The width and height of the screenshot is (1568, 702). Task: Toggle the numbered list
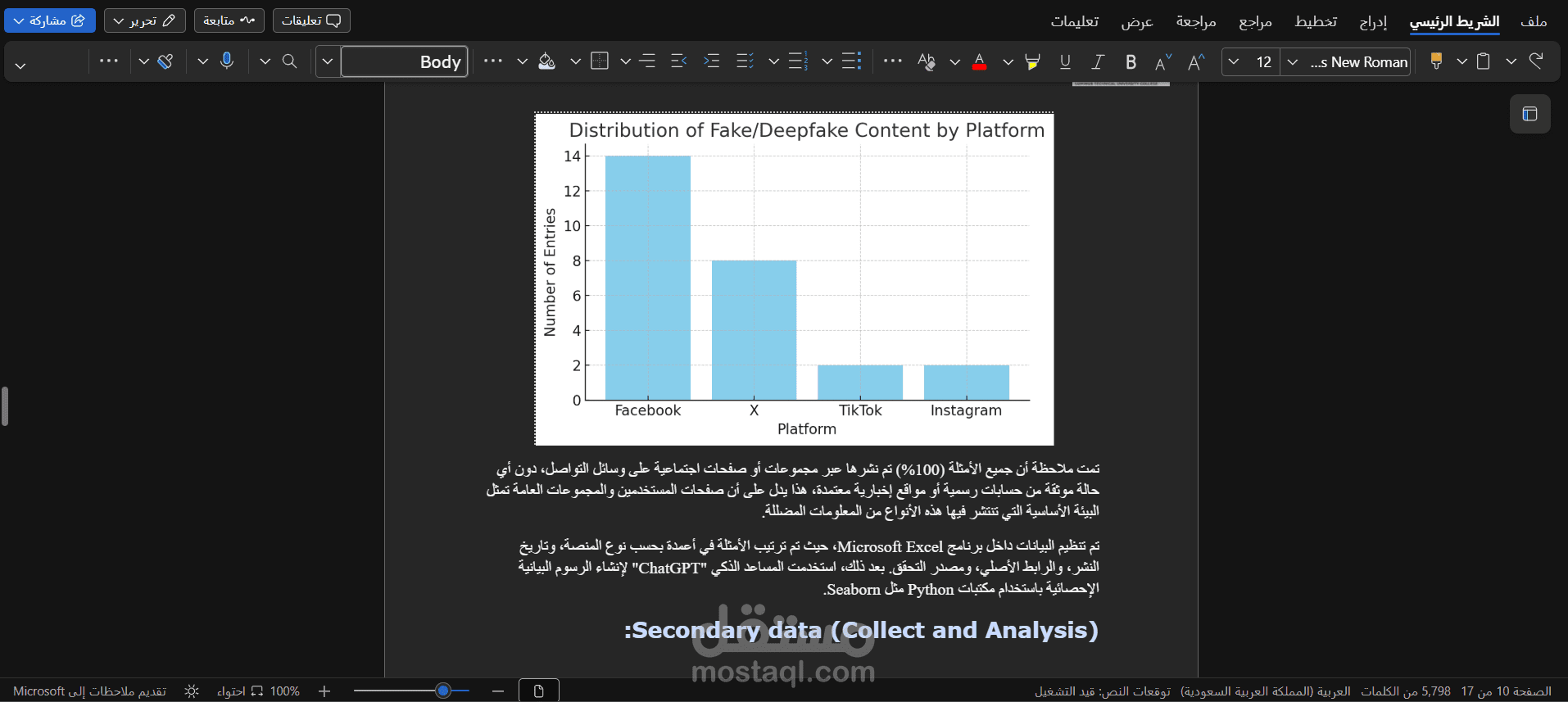[x=798, y=61]
